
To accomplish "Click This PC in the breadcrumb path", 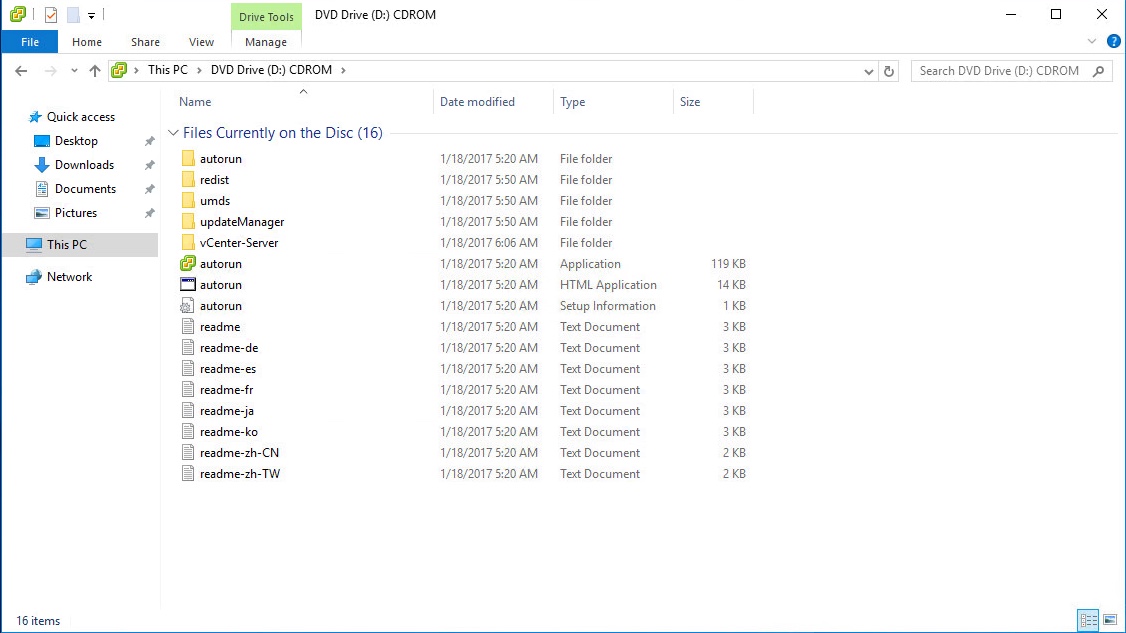I will 167,71.
